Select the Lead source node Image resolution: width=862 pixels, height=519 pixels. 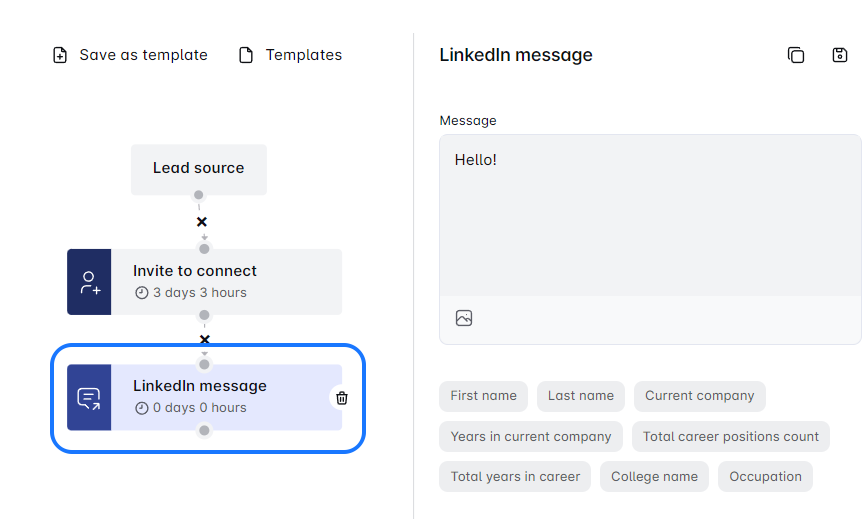199,168
